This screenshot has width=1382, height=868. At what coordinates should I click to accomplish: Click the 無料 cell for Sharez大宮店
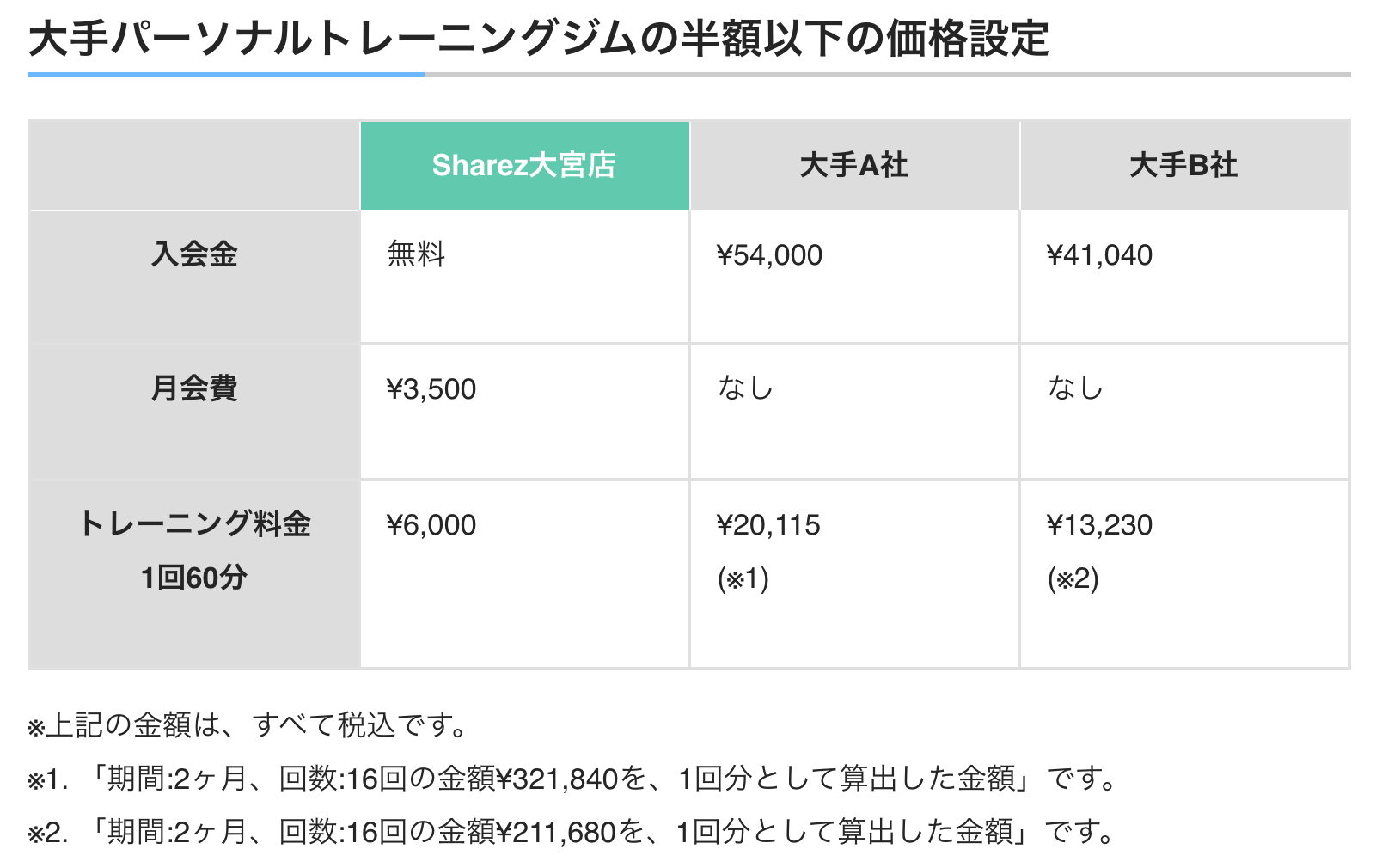(416, 254)
